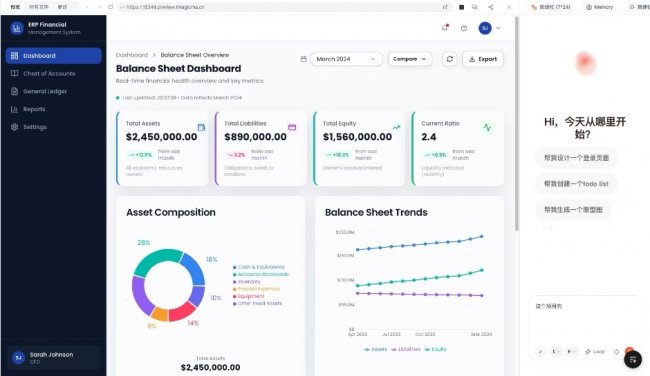Screen dimensions: 650x376
Task: Toggle the Liabilities series in chart legend
Action: (x=406, y=349)
